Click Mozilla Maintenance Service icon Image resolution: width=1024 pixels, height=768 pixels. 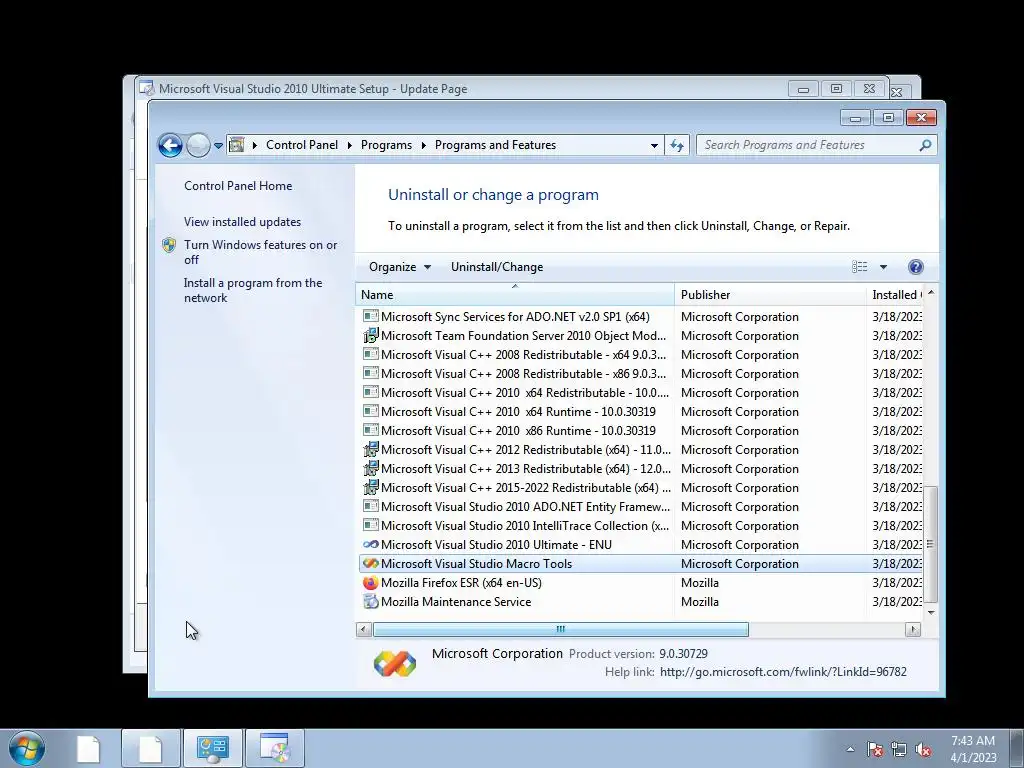tap(370, 601)
